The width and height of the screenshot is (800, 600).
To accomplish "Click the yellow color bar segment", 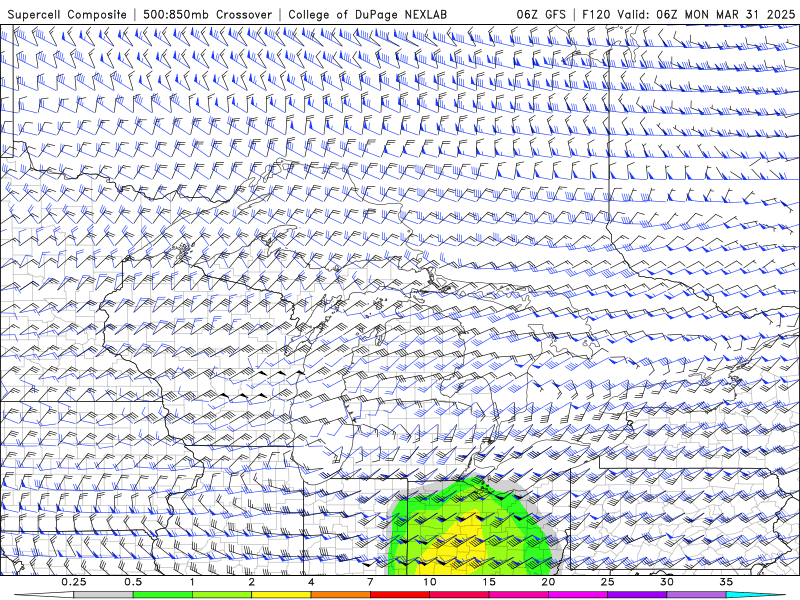I will [x=281, y=595].
